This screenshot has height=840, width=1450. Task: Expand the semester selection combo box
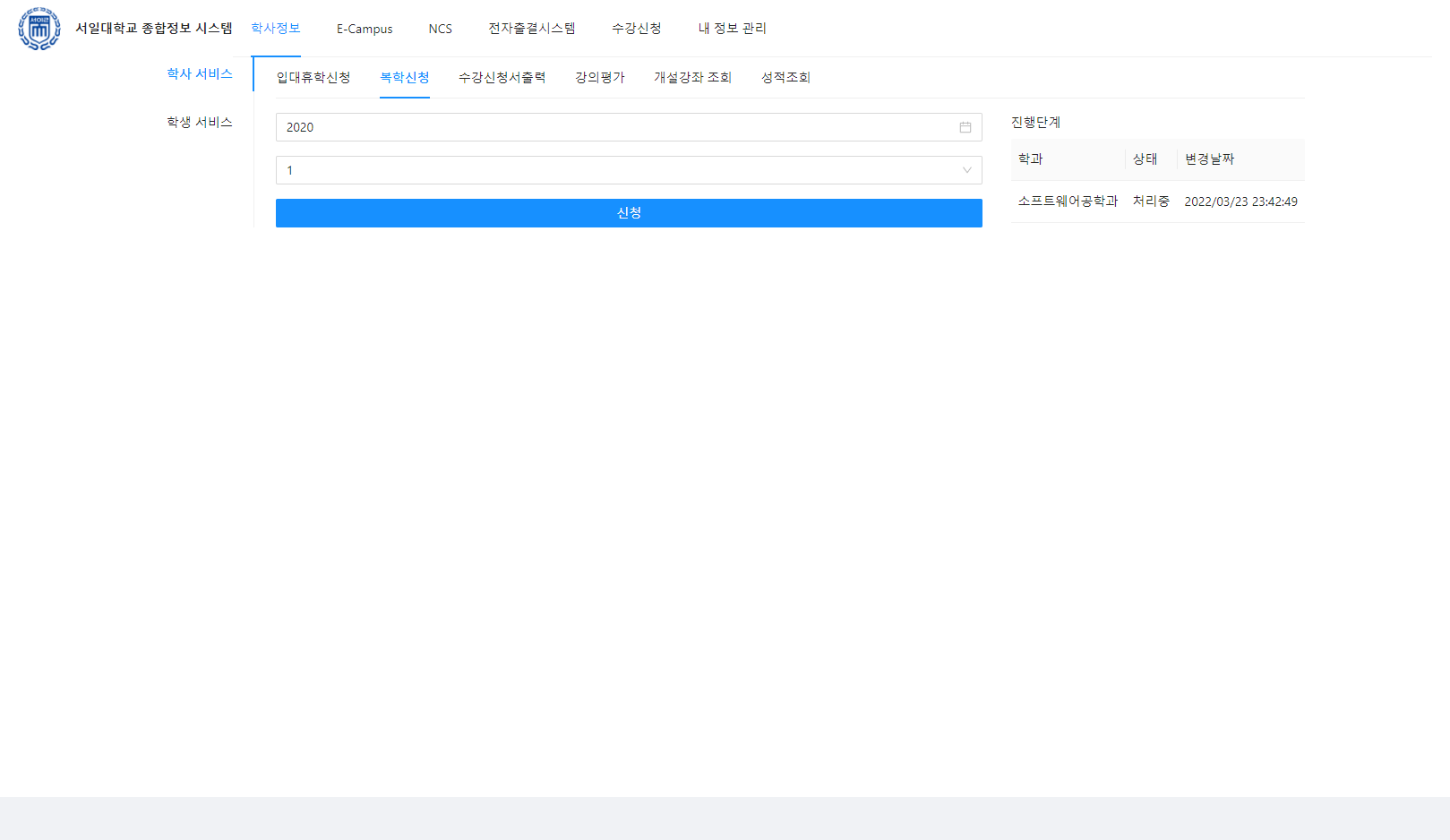click(629, 170)
